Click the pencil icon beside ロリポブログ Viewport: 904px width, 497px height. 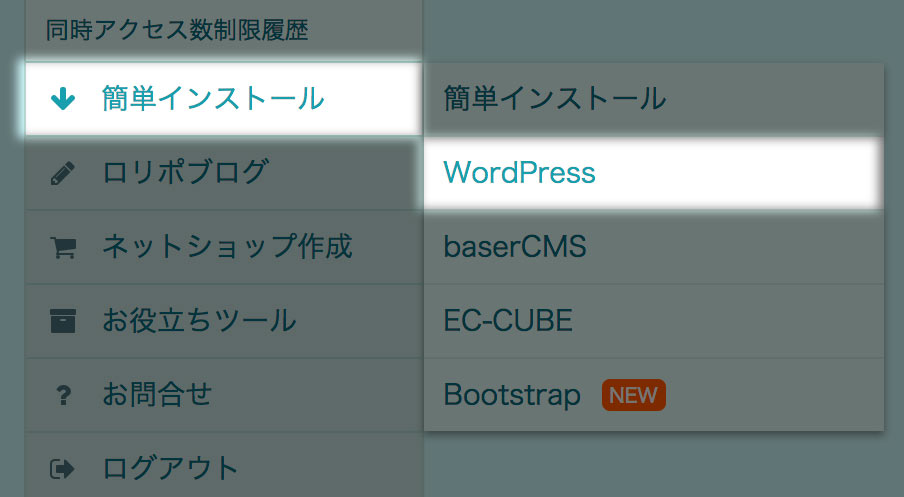(x=63, y=173)
